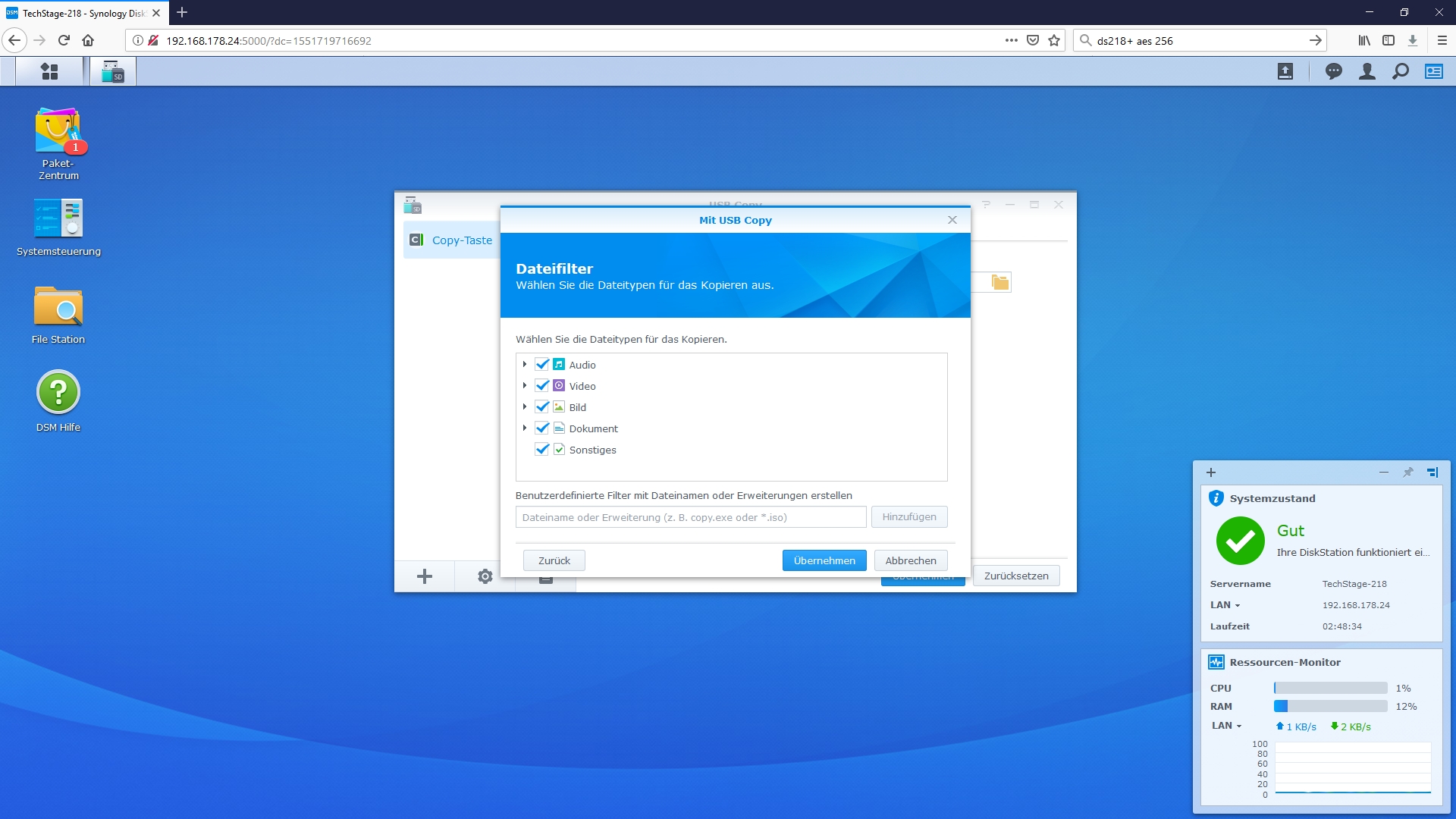Open the user account options icon
Screen dimensions: 1456x819
point(1367,71)
